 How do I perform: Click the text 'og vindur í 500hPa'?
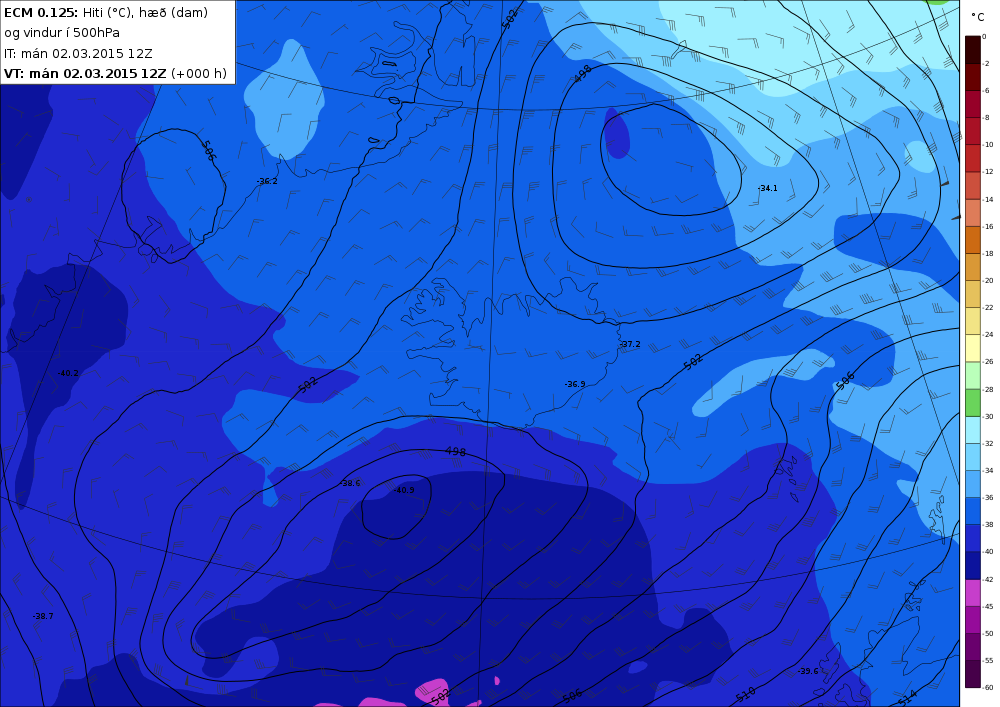(x=62, y=33)
